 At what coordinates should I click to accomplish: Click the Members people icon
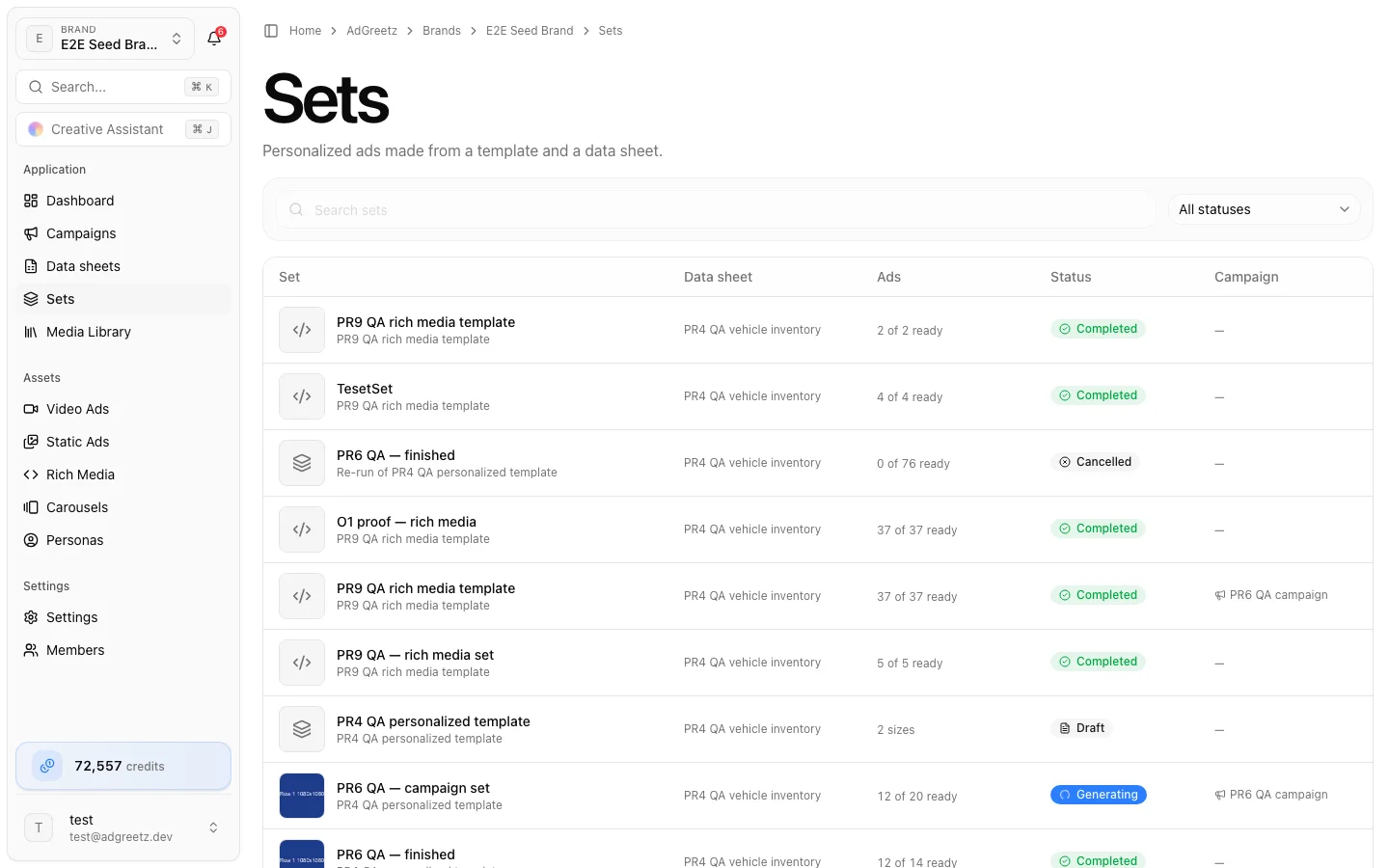point(31,650)
